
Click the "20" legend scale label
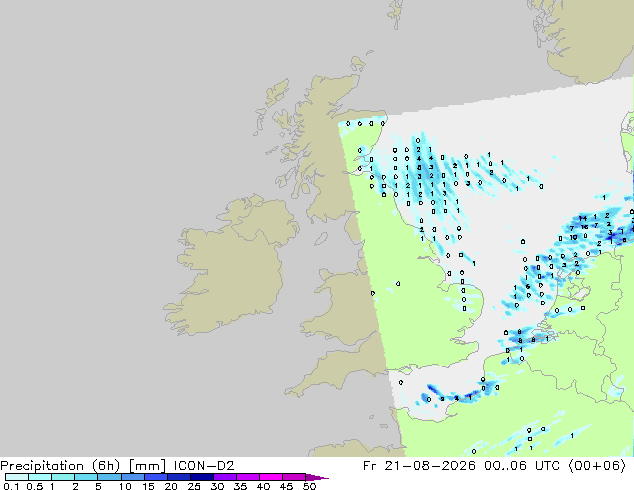171,486
